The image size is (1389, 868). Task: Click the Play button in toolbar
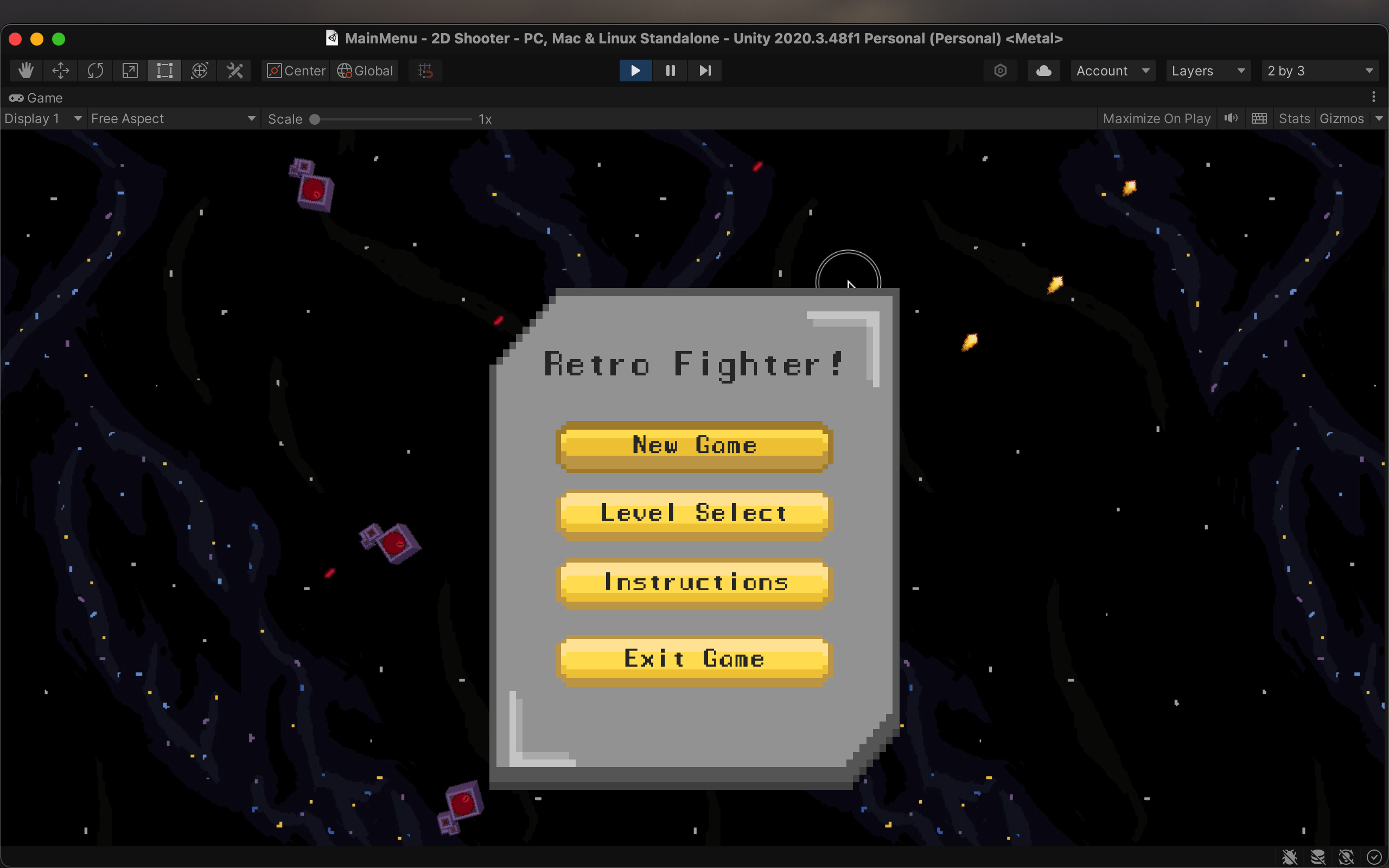coord(635,71)
